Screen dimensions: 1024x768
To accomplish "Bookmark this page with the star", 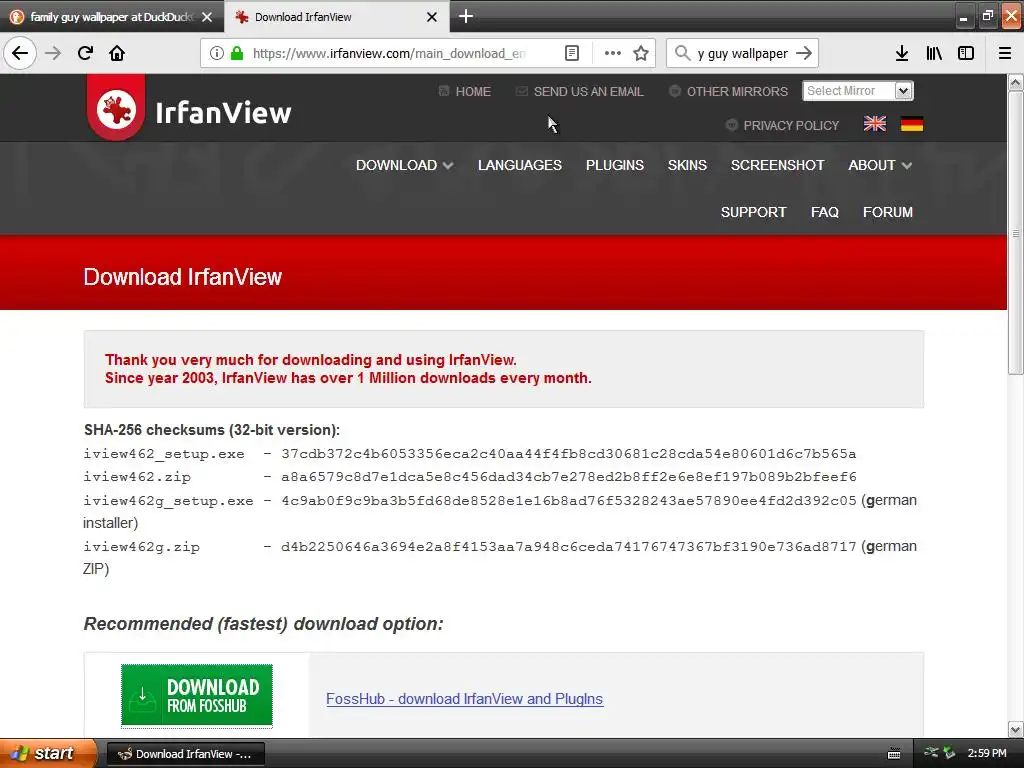I will 641,53.
